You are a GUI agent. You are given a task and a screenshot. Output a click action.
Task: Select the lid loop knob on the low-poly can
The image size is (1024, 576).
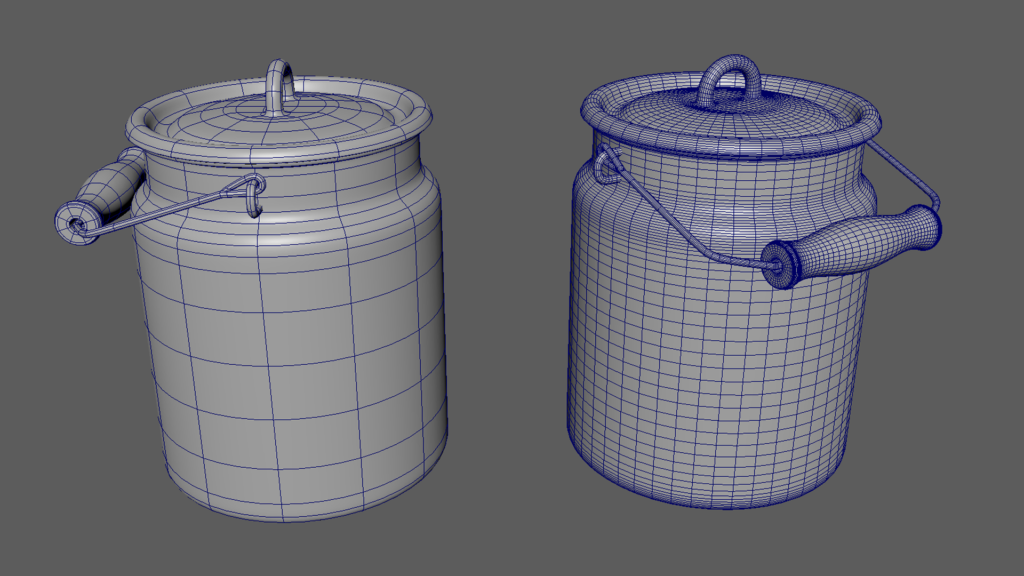pos(280,86)
